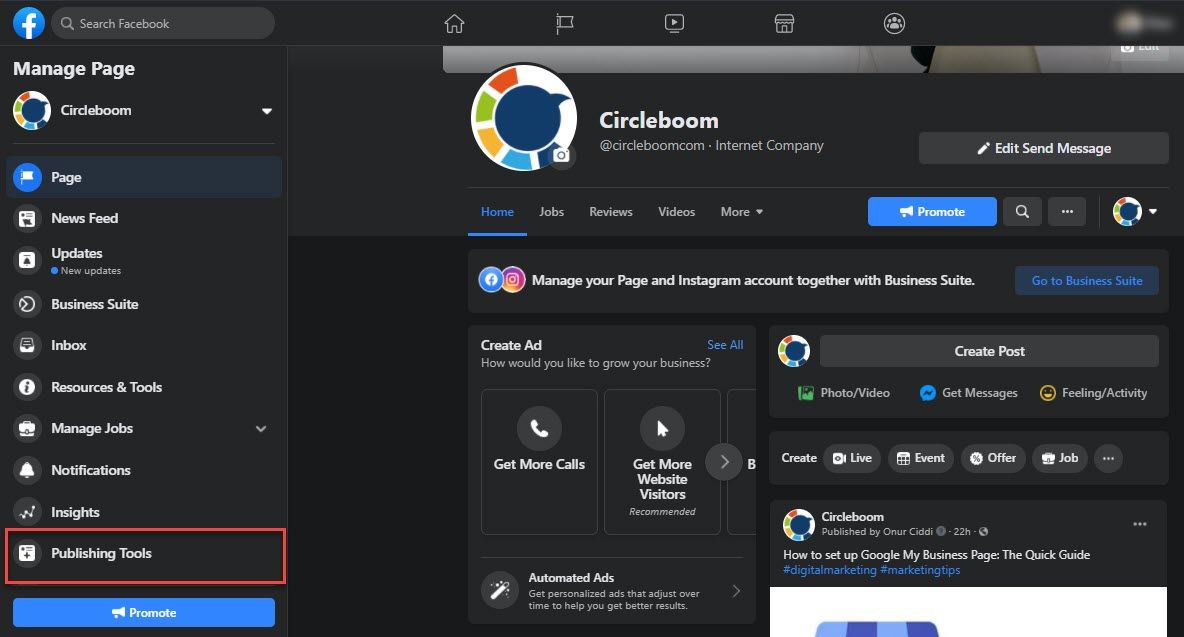Click the Pages flag icon in top bar
The height and width of the screenshot is (637, 1184).
[x=564, y=22]
